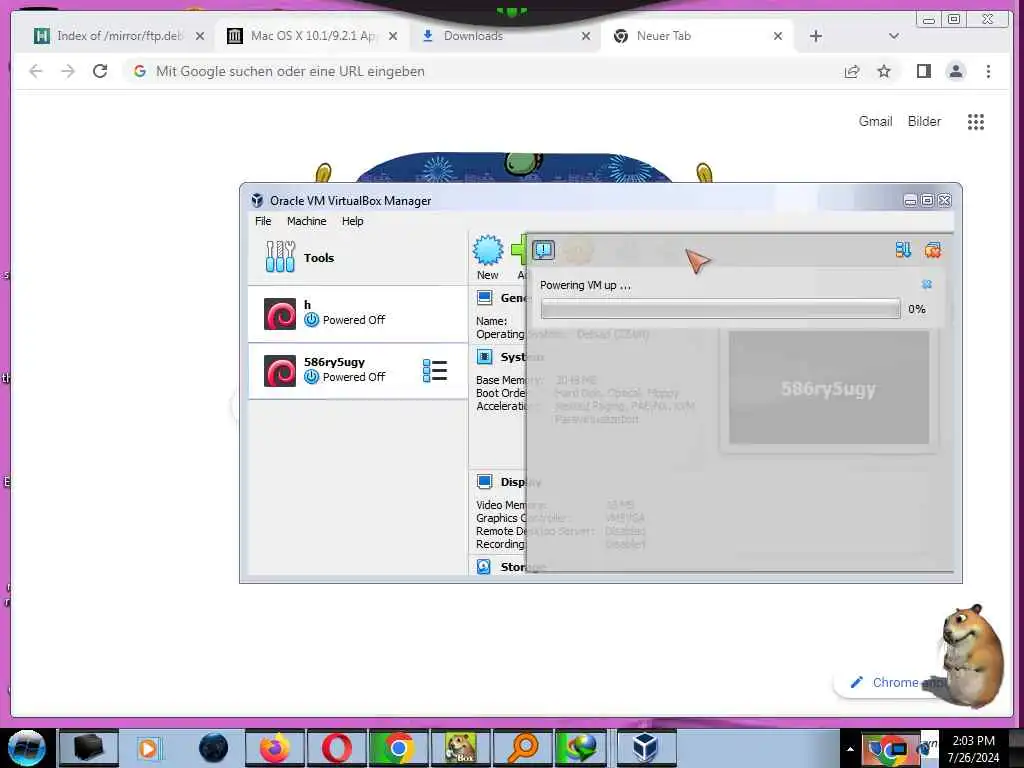
Task: Open the Google apps grid
Action: [976, 121]
